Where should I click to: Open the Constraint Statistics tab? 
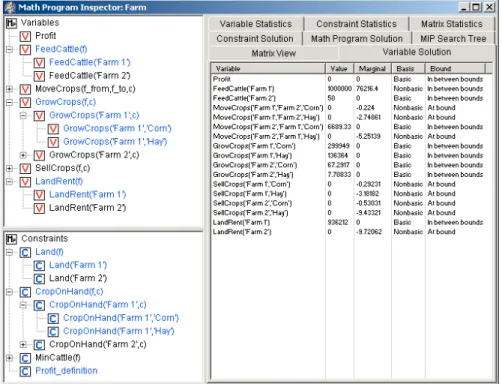coord(356,24)
